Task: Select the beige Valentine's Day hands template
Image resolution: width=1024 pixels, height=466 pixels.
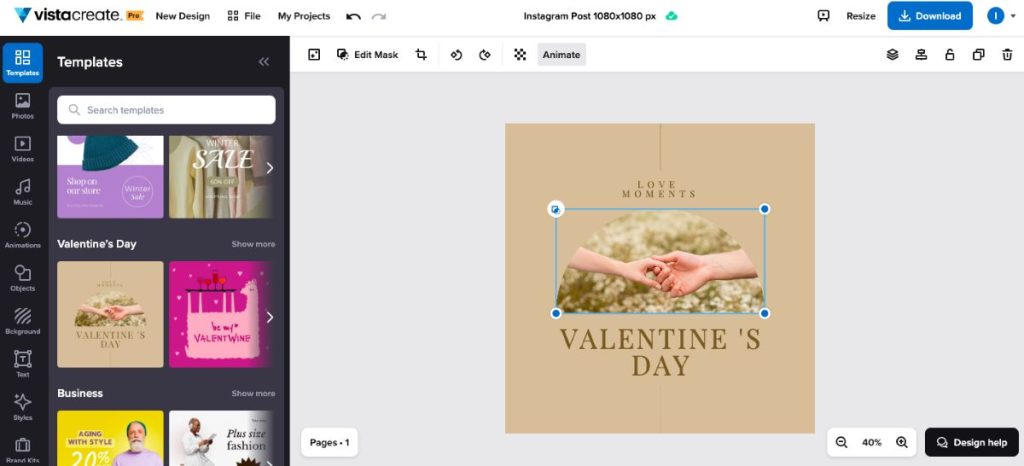Action: click(110, 314)
